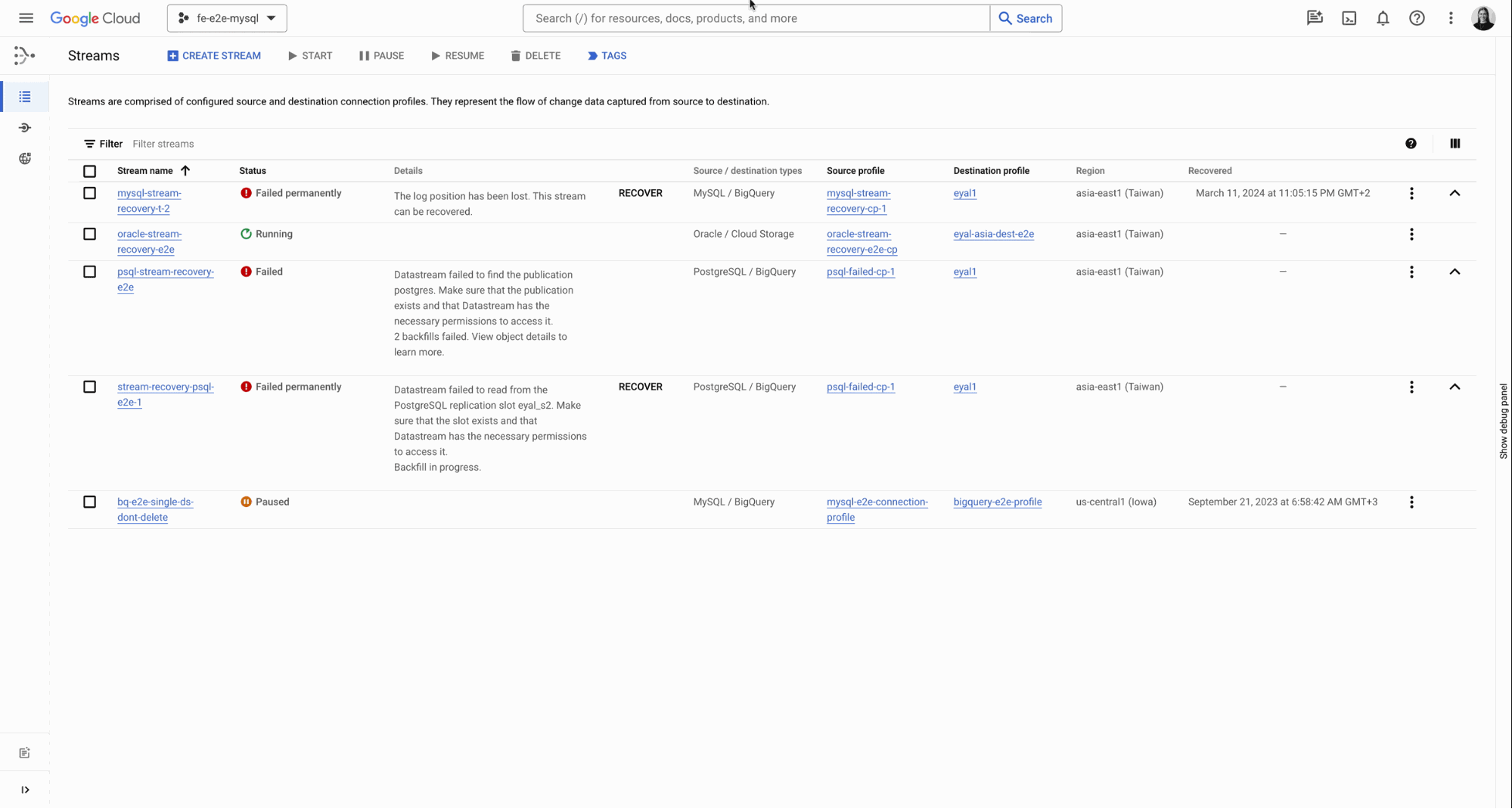This screenshot has width=1512, height=809.
Task: Open the hamburger navigation menu
Action: coord(26,18)
